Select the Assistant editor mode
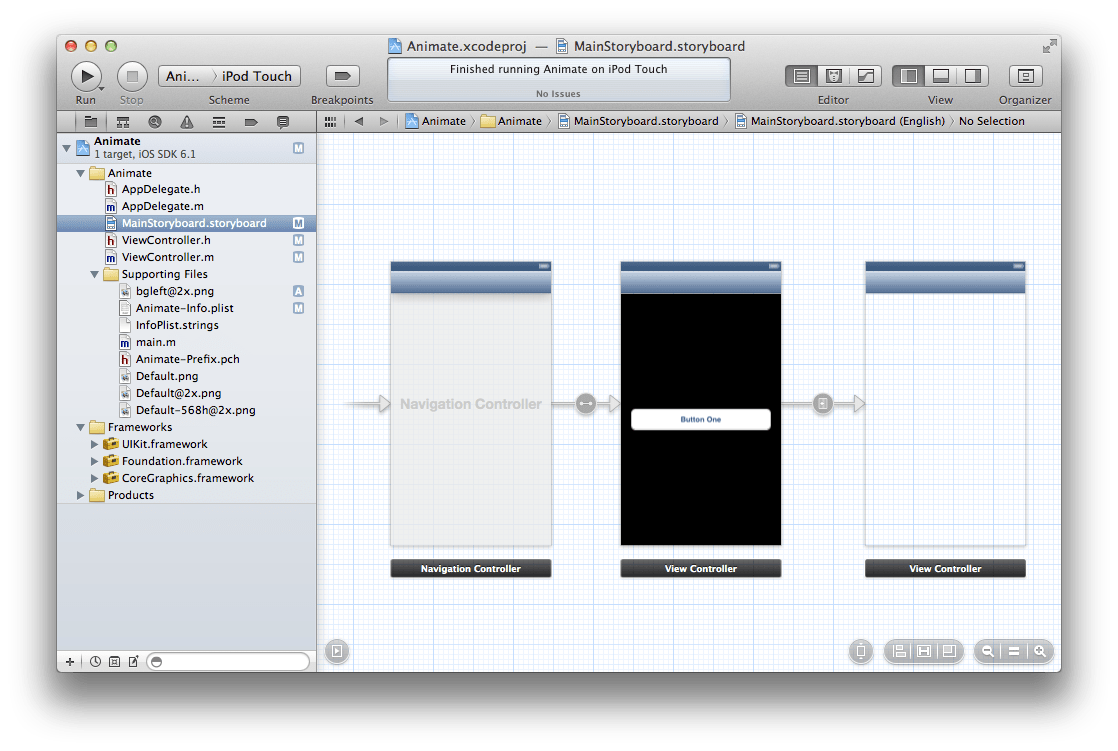This screenshot has width=1118, height=751. (834, 76)
